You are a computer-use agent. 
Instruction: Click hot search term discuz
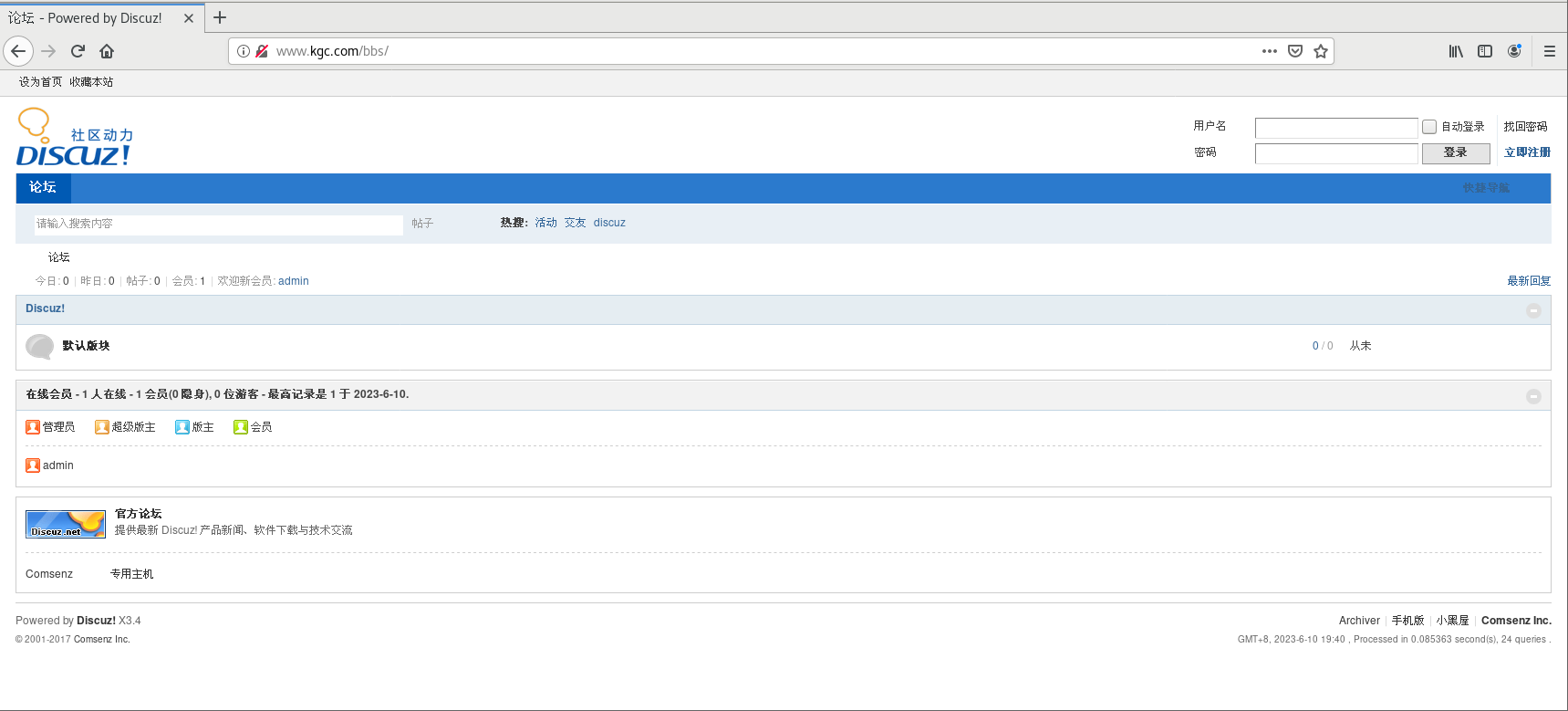pyautogui.click(x=609, y=223)
